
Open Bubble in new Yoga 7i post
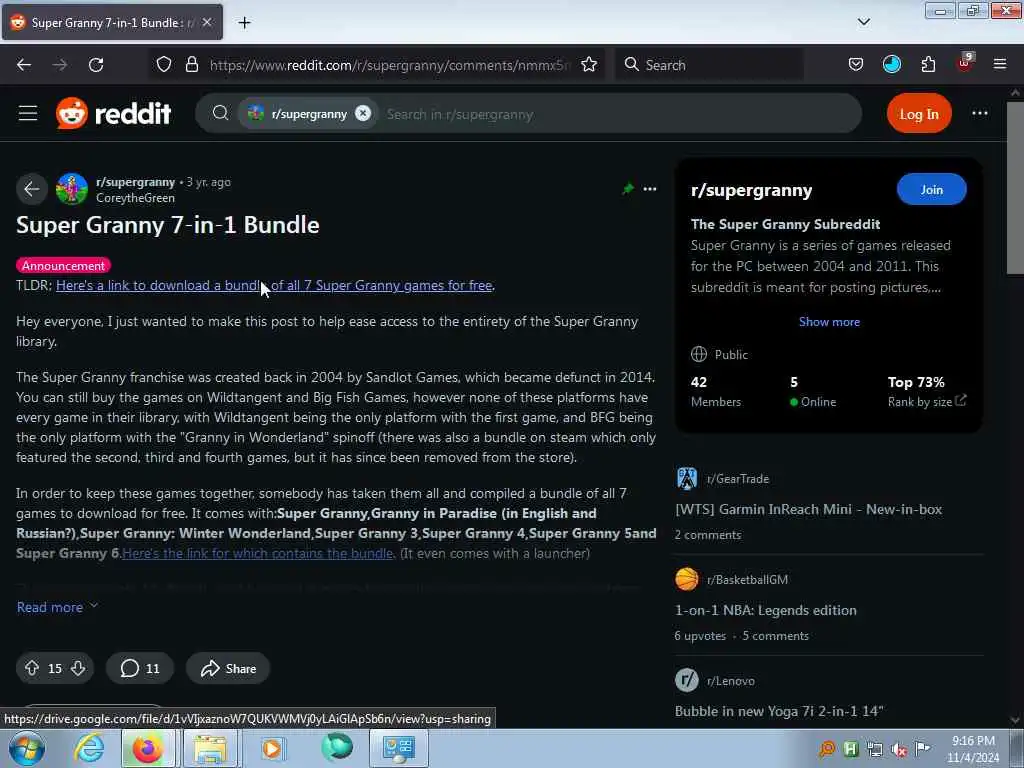coord(778,711)
